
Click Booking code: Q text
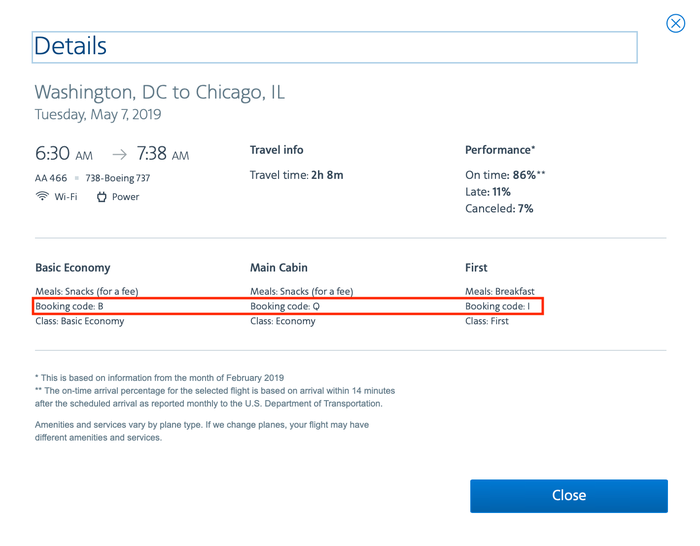285,306
